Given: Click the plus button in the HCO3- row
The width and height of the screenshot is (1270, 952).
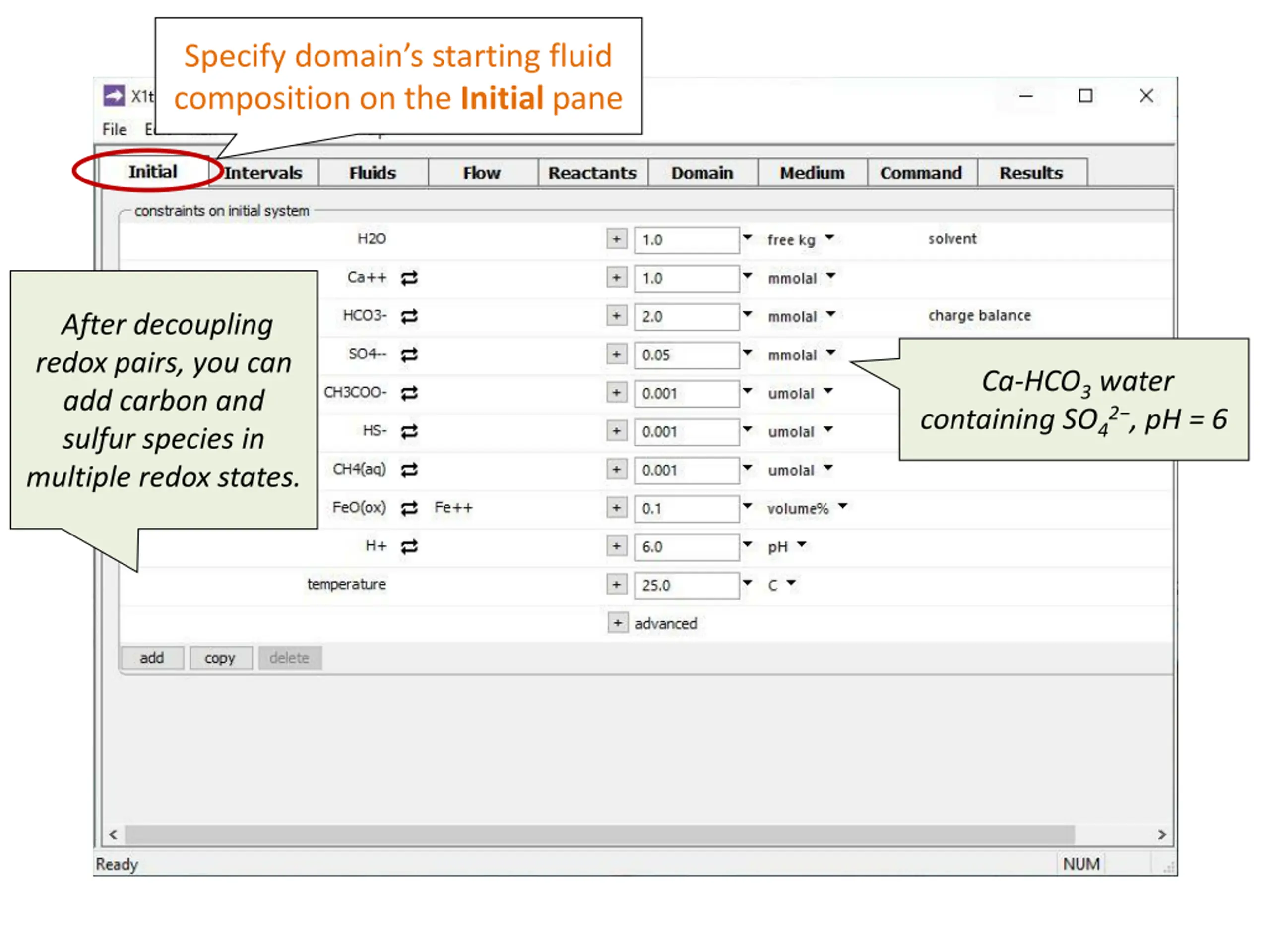Looking at the screenshot, I should [x=617, y=316].
